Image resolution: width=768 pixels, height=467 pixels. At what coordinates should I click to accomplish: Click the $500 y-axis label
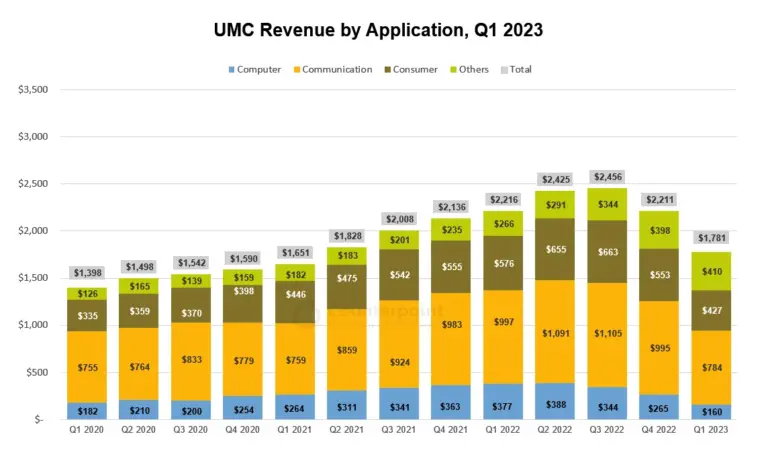point(37,372)
